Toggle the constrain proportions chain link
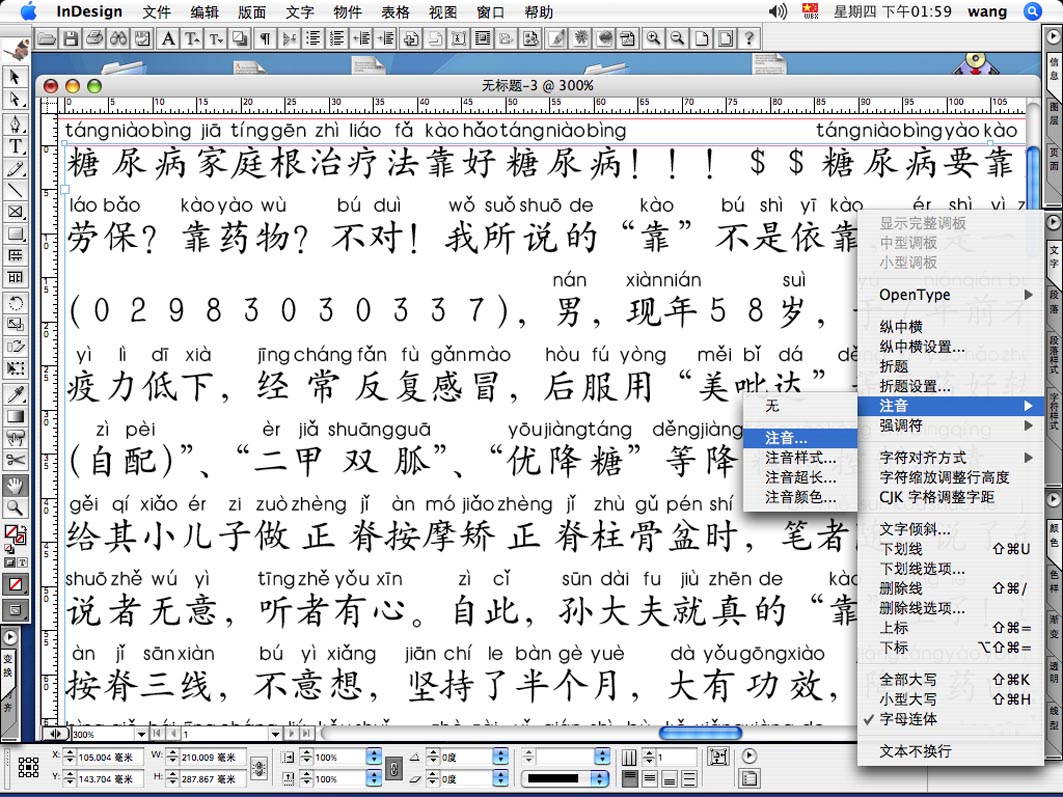The width and height of the screenshot is (1063, 797). (394, 768)
